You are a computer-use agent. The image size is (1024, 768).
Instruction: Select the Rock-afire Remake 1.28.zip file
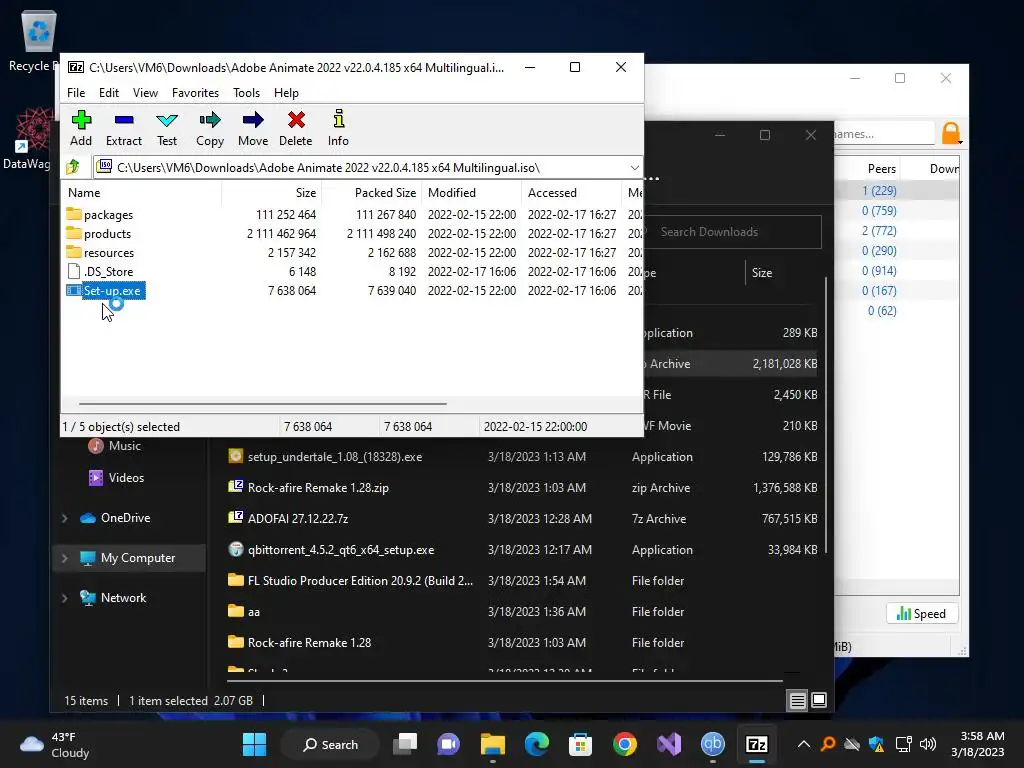[318, 488]
